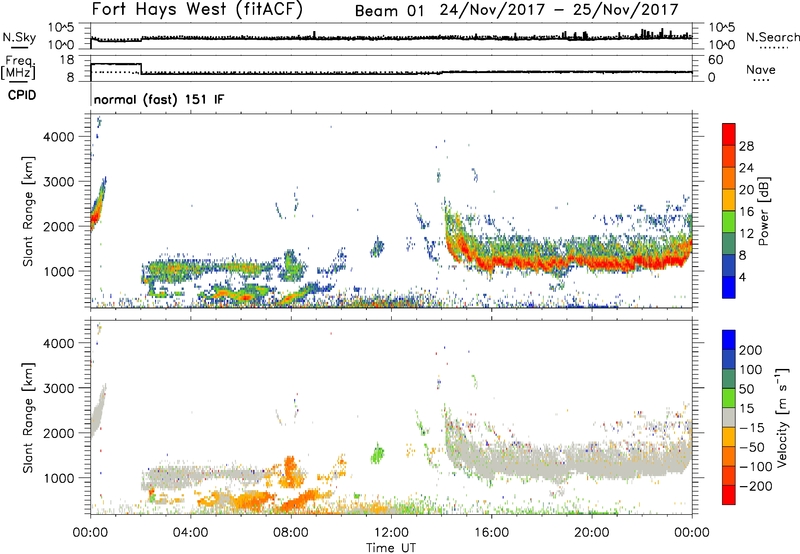Click the '12:00' time axis tick
Viewport: 800px width, 554px height.
391,533
